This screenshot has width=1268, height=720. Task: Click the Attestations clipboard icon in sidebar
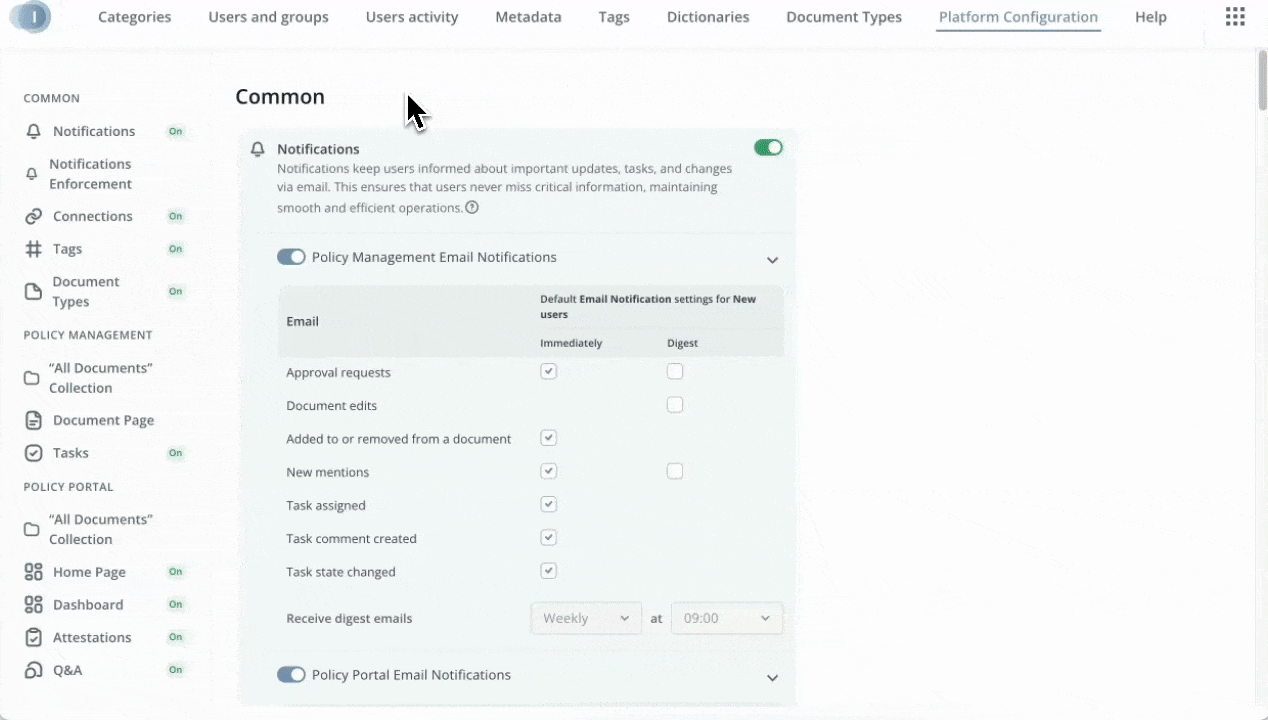[34, 638]
